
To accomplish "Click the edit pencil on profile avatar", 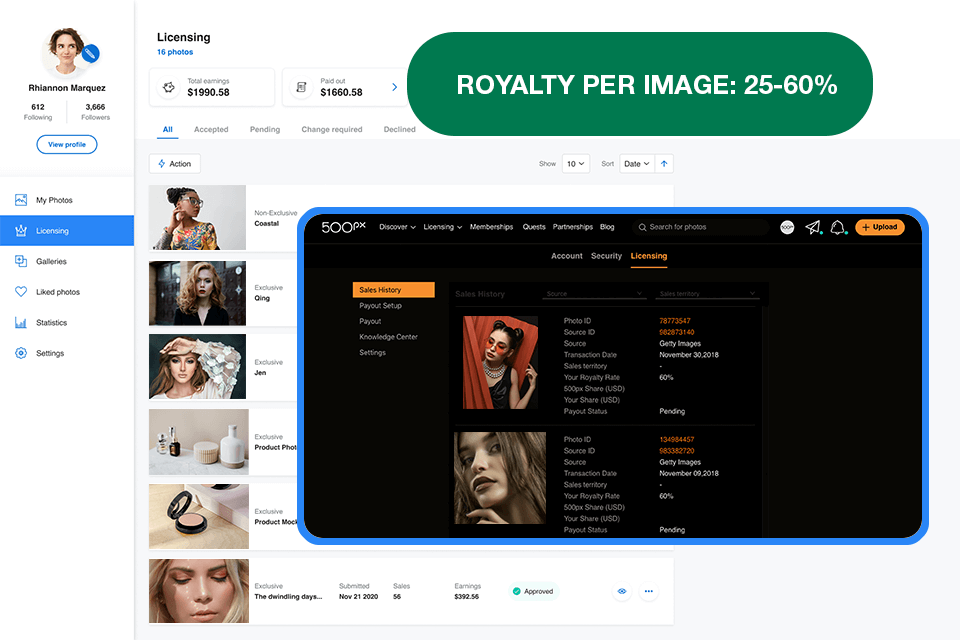I will point(90,54).
